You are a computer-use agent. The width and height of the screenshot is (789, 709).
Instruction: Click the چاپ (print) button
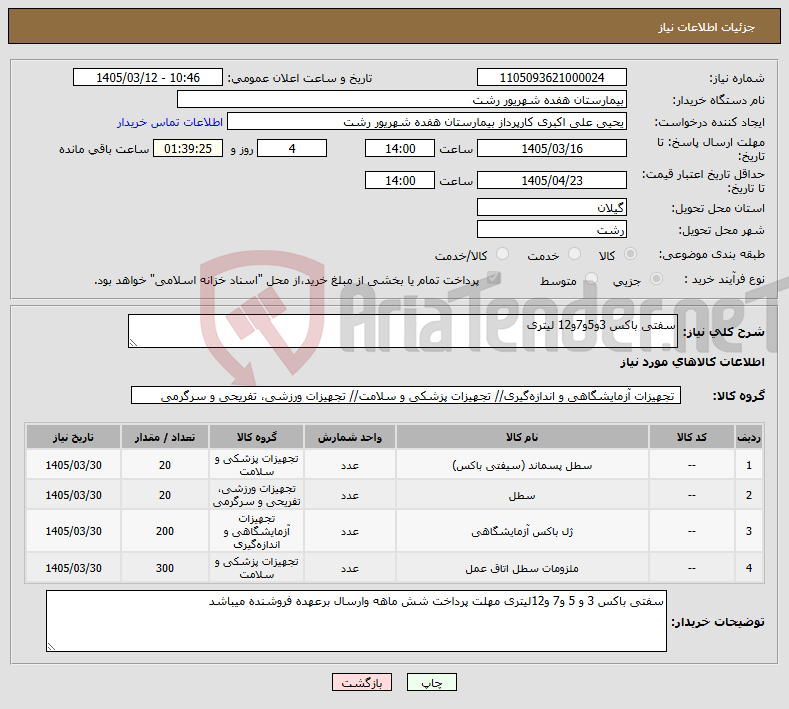coord(431,682)
